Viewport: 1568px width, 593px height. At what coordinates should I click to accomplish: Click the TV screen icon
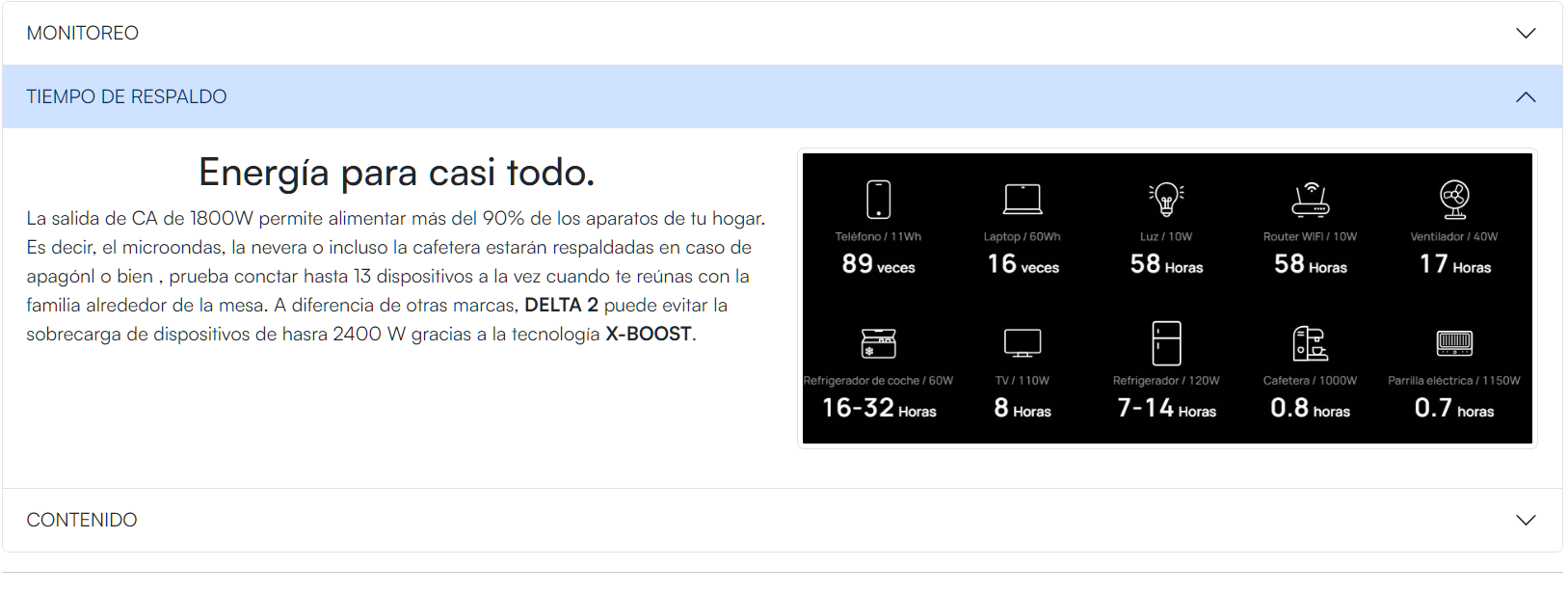[x=1023, y=343]
